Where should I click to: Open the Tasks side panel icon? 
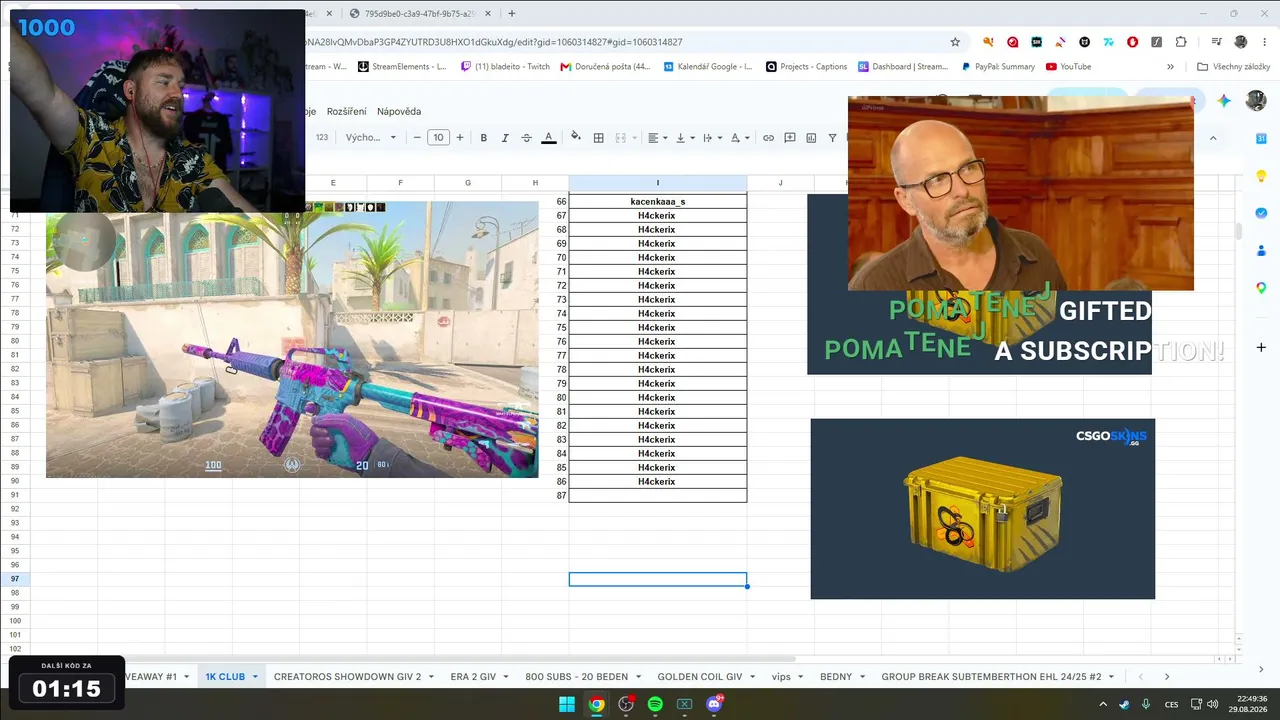click(1261, 213)
